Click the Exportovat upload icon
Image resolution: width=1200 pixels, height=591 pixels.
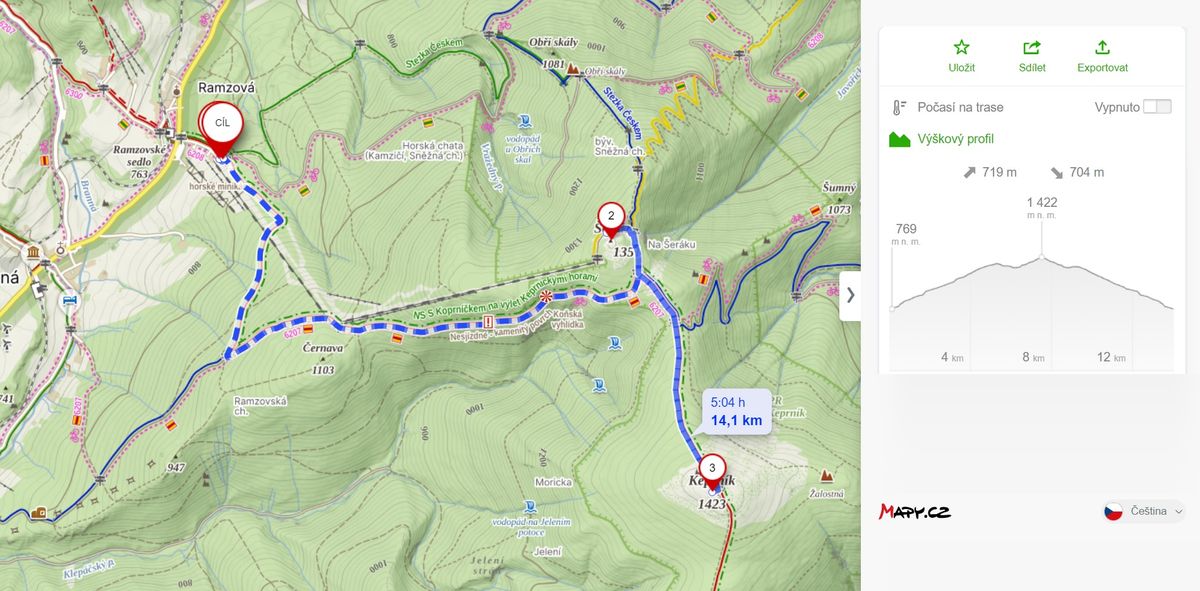1102,47
